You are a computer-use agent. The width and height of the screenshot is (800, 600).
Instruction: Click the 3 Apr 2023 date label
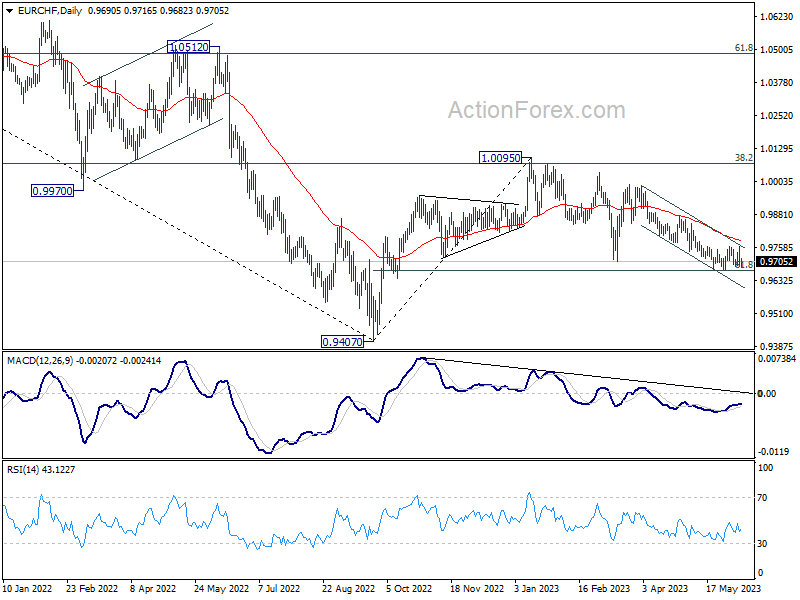click(665, 588)
